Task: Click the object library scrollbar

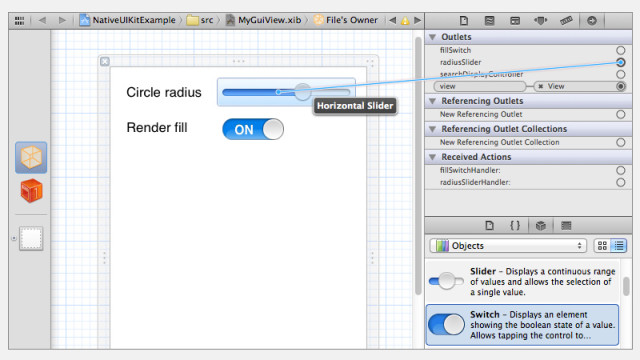Action: [626, 287]
